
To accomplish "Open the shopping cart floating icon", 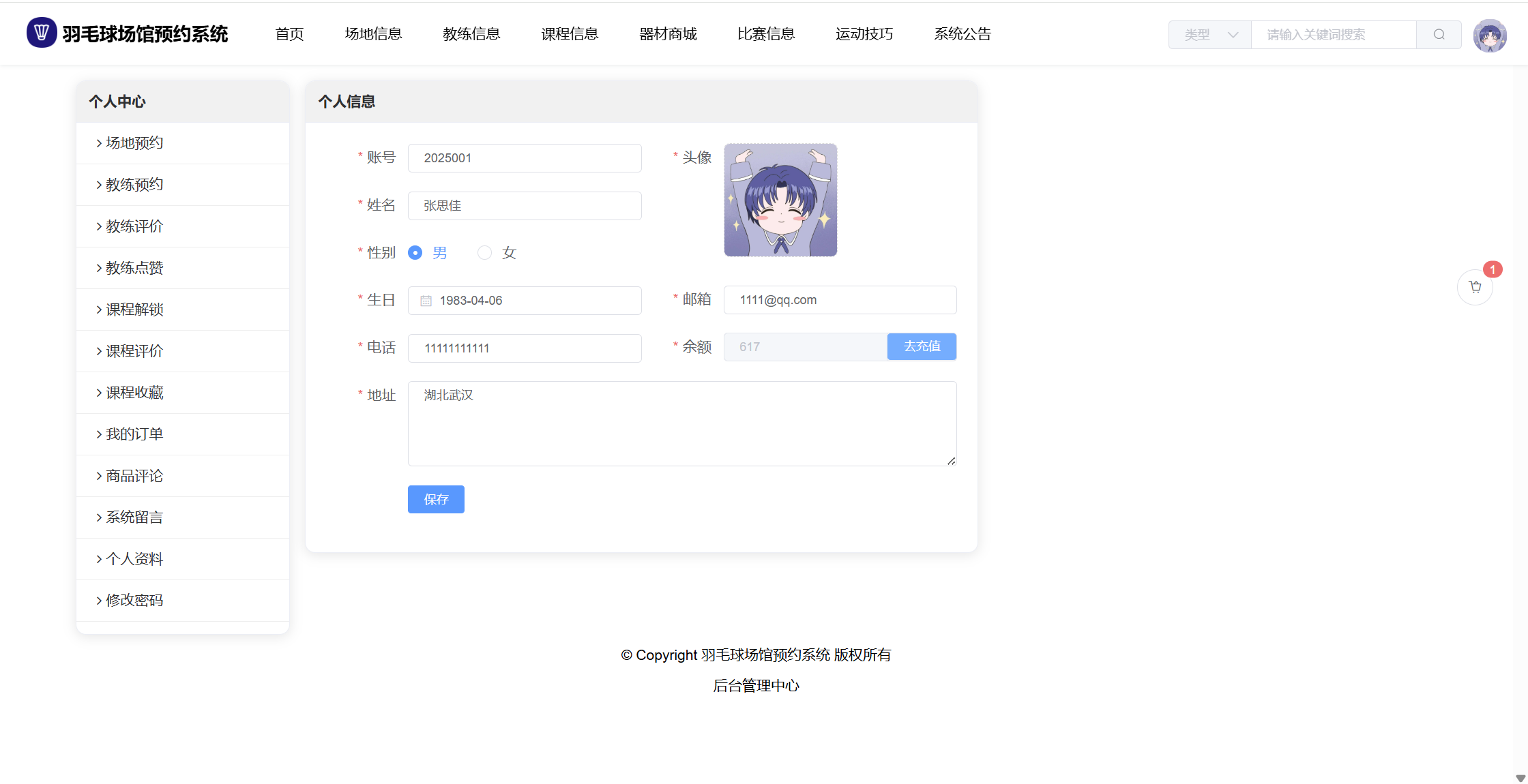I will (x=1475, y=287).
